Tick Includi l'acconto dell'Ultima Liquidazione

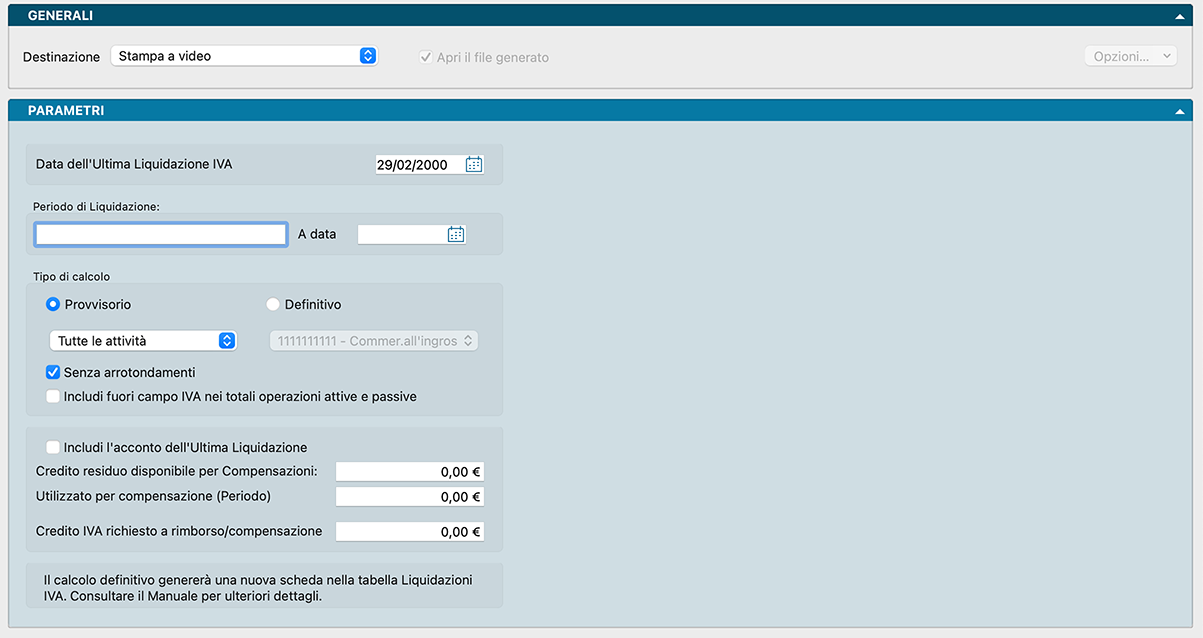pos(53,448)
